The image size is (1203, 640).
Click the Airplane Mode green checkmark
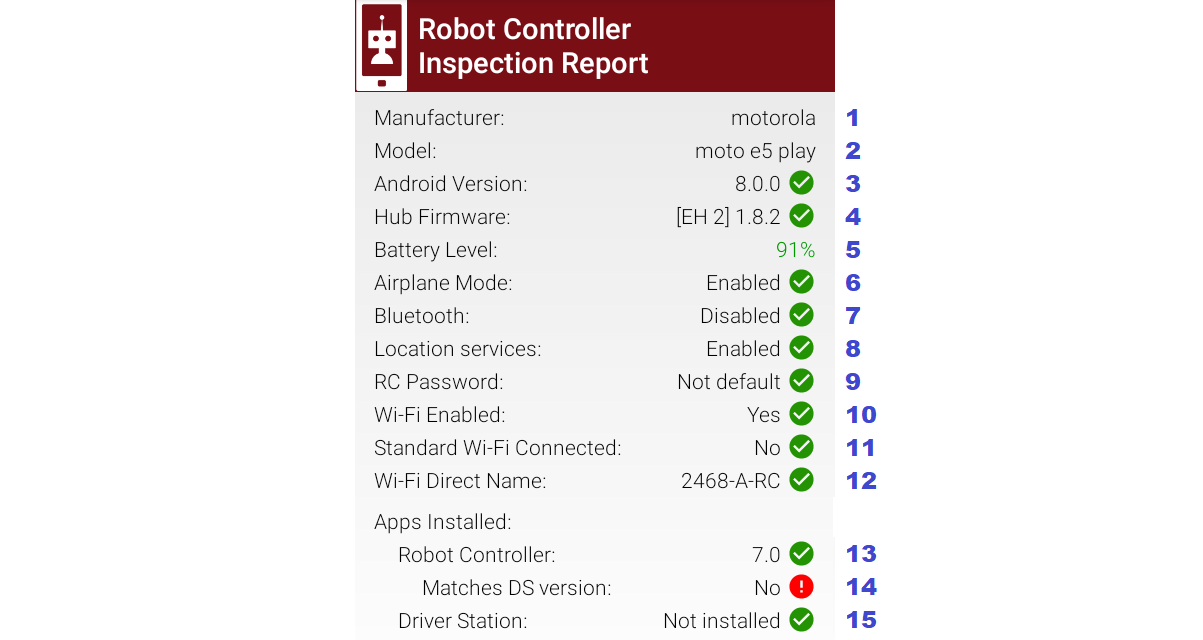[801, 282]
